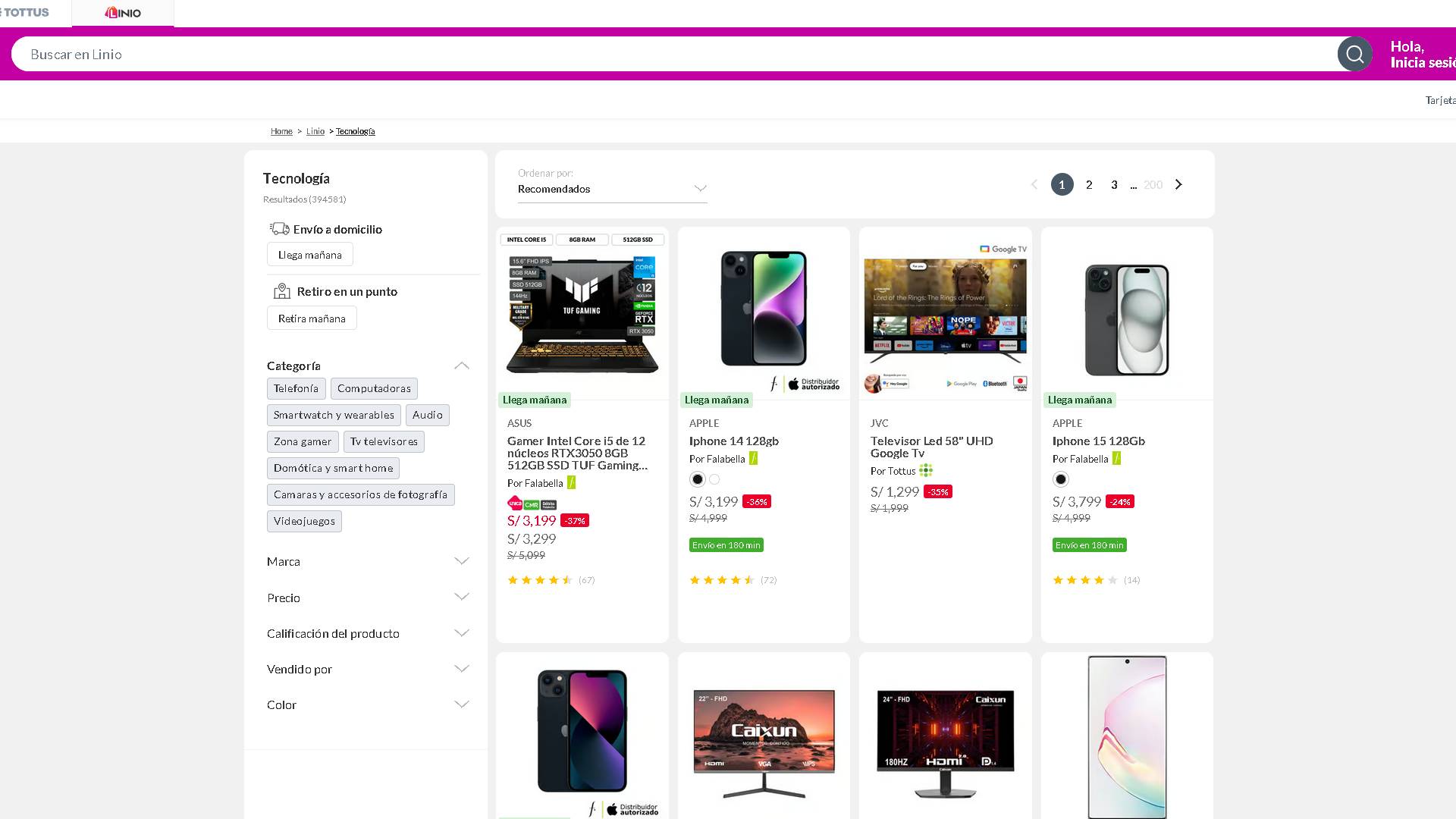Select the Telefonía category chip

tap(296, 388)
